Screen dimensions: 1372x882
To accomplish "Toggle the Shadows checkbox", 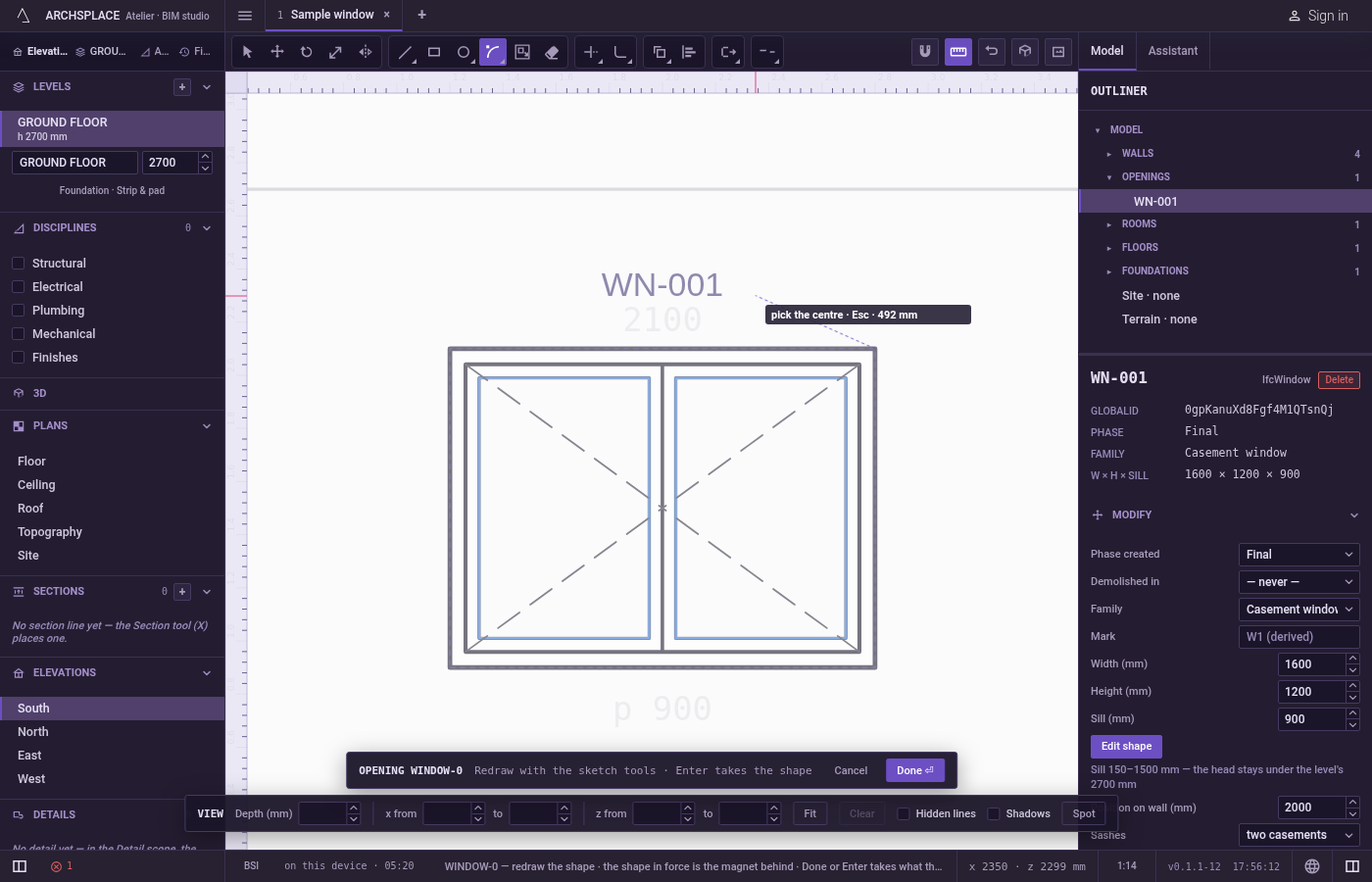I will pyautogui.click(x=994, y=813).
